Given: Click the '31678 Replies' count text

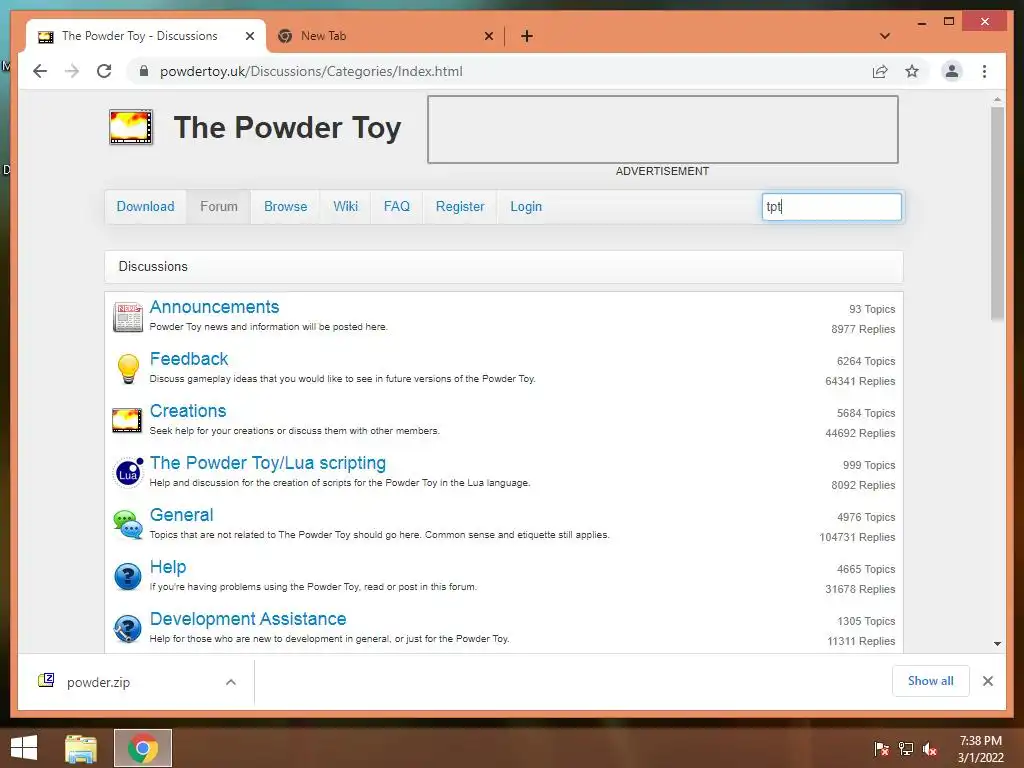Looking at the screenshot, I should [860, 589].
